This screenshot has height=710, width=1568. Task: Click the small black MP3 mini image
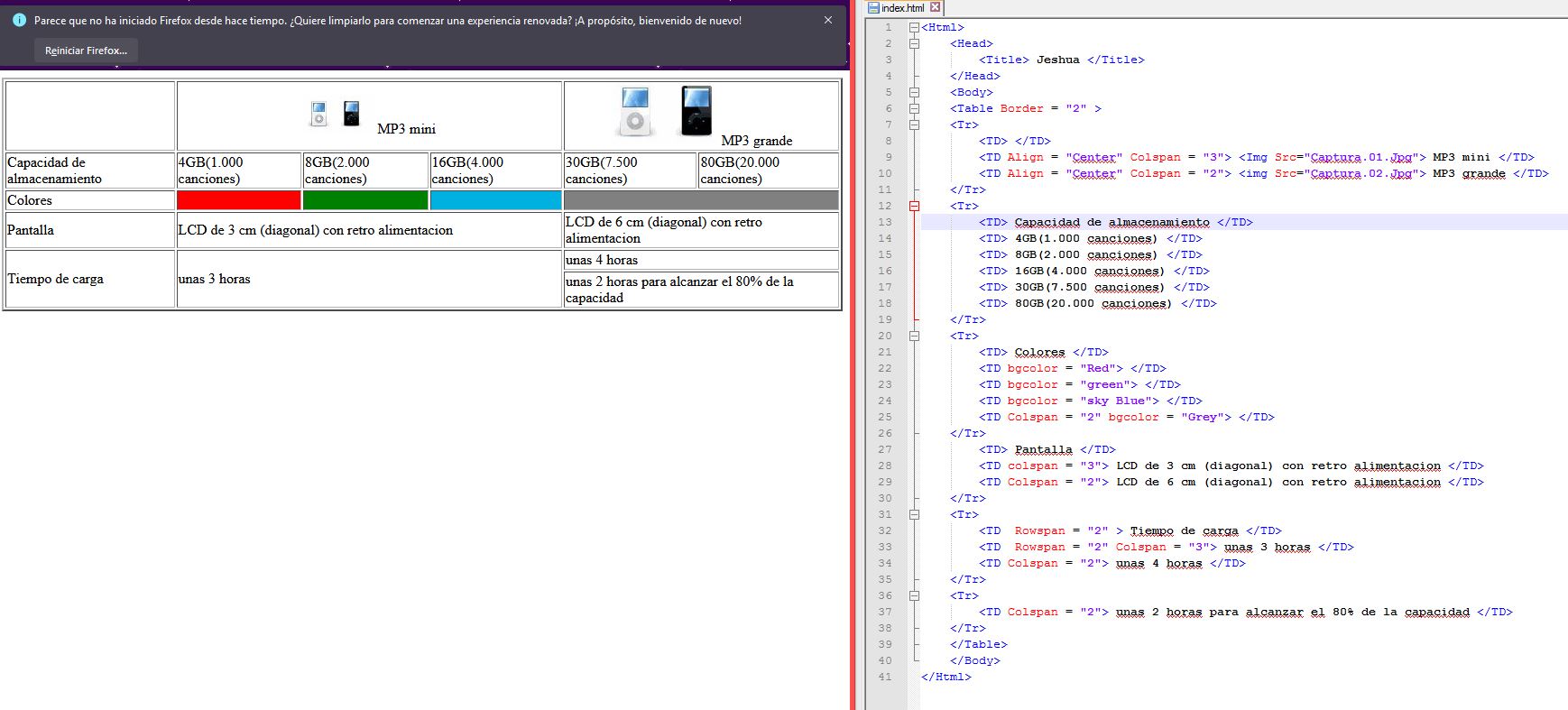pos(352,114)
